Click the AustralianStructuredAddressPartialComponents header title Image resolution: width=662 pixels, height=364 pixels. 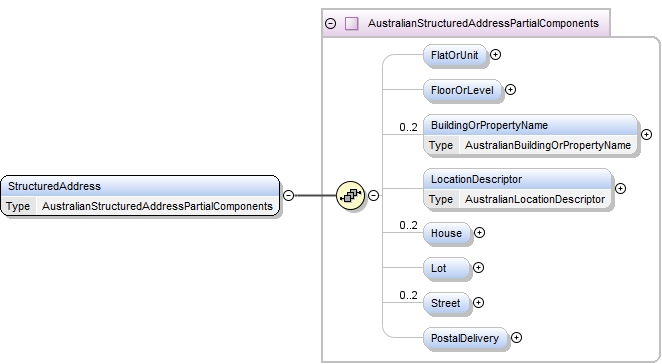483,24
